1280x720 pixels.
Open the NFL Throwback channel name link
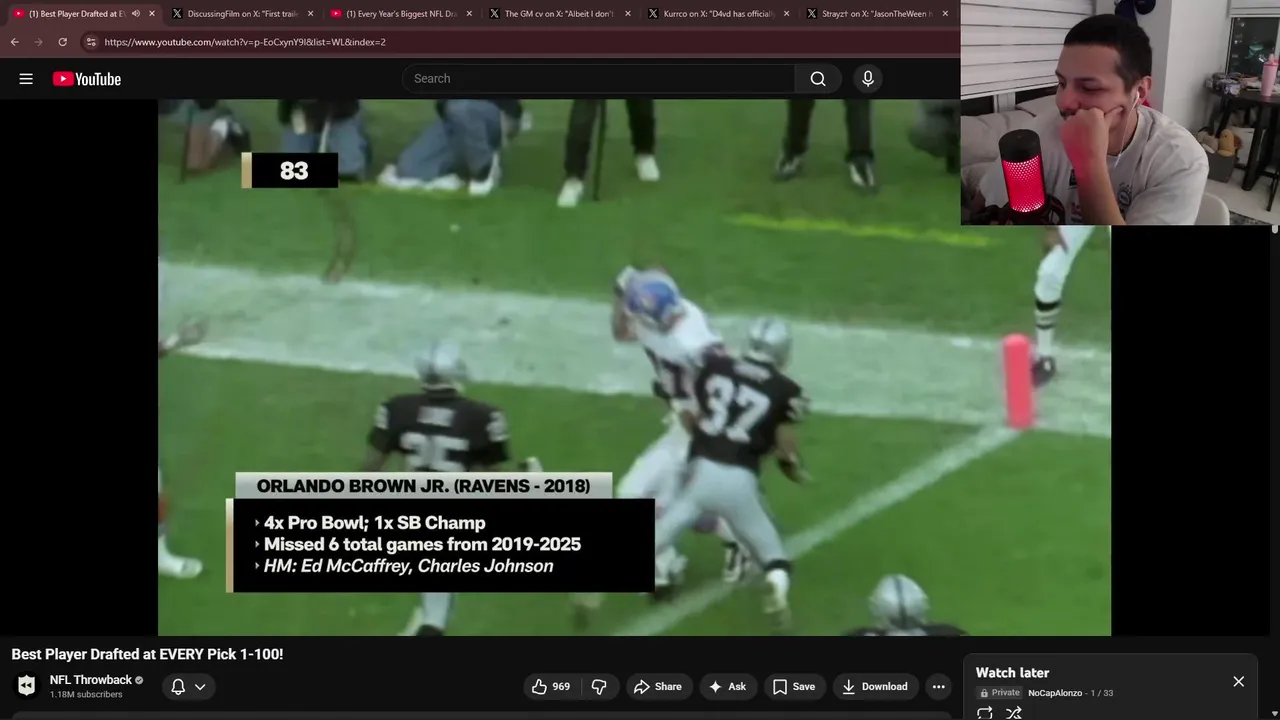point(91,680)
